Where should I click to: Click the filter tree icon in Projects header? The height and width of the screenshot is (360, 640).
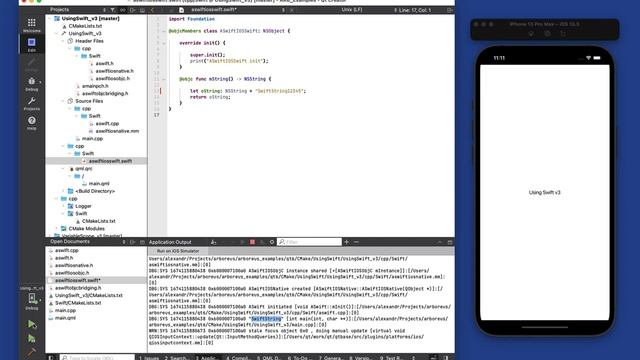pyautogui.click(x=113, y=10)
